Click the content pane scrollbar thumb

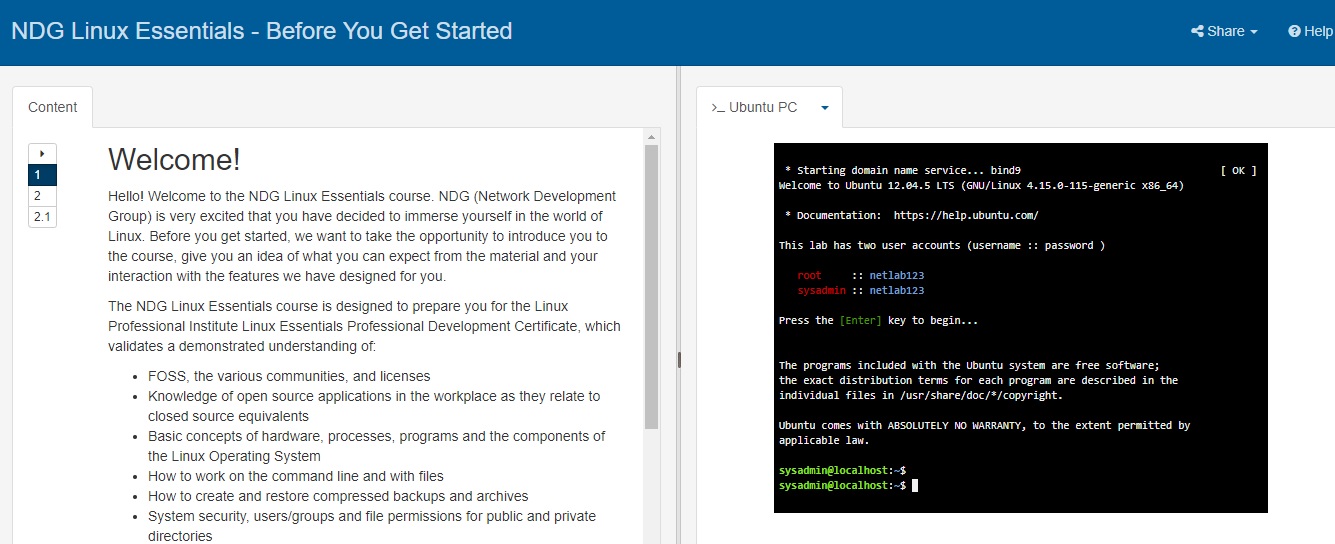point(652,287)
